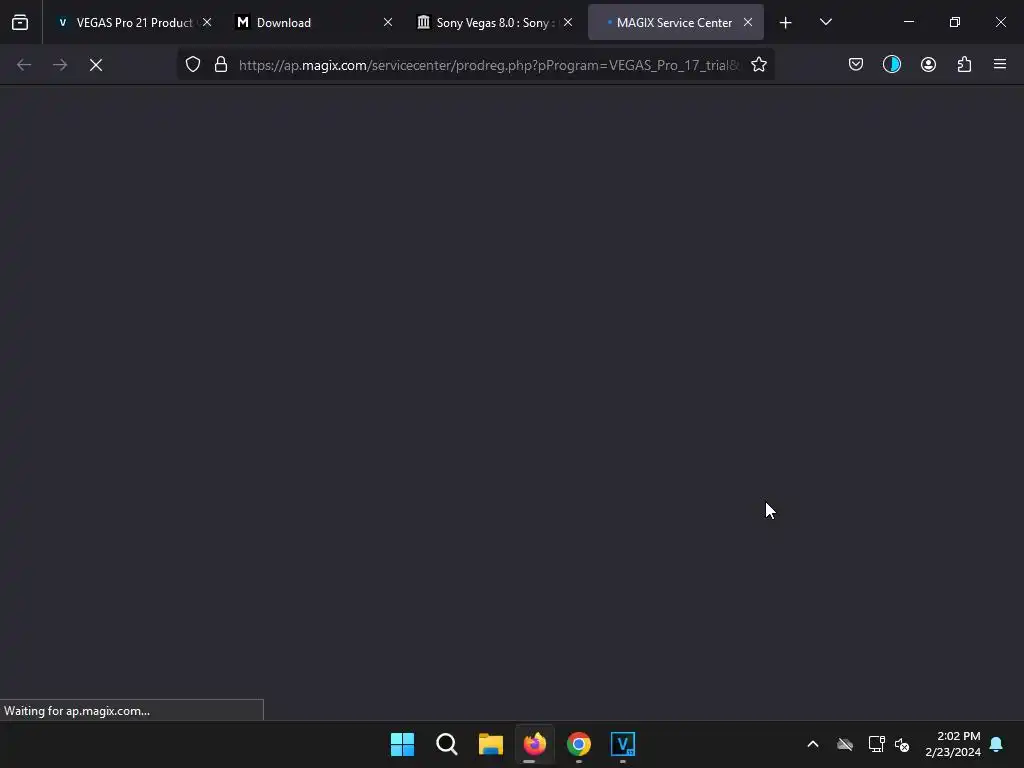1024x768 pixels.
Task: Open tracking protection shield icon
Action: pos(193,65)
